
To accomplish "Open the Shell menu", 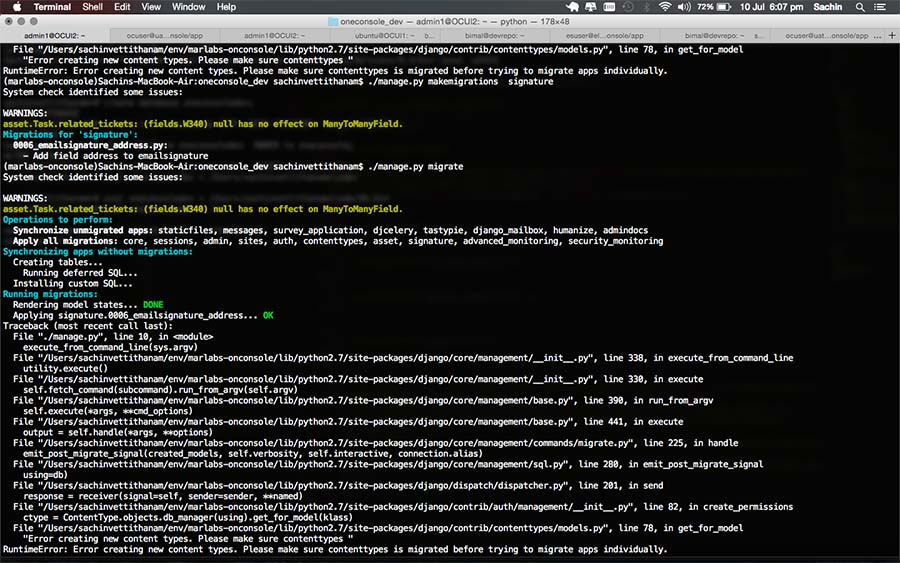I will [x=92, y=7].
